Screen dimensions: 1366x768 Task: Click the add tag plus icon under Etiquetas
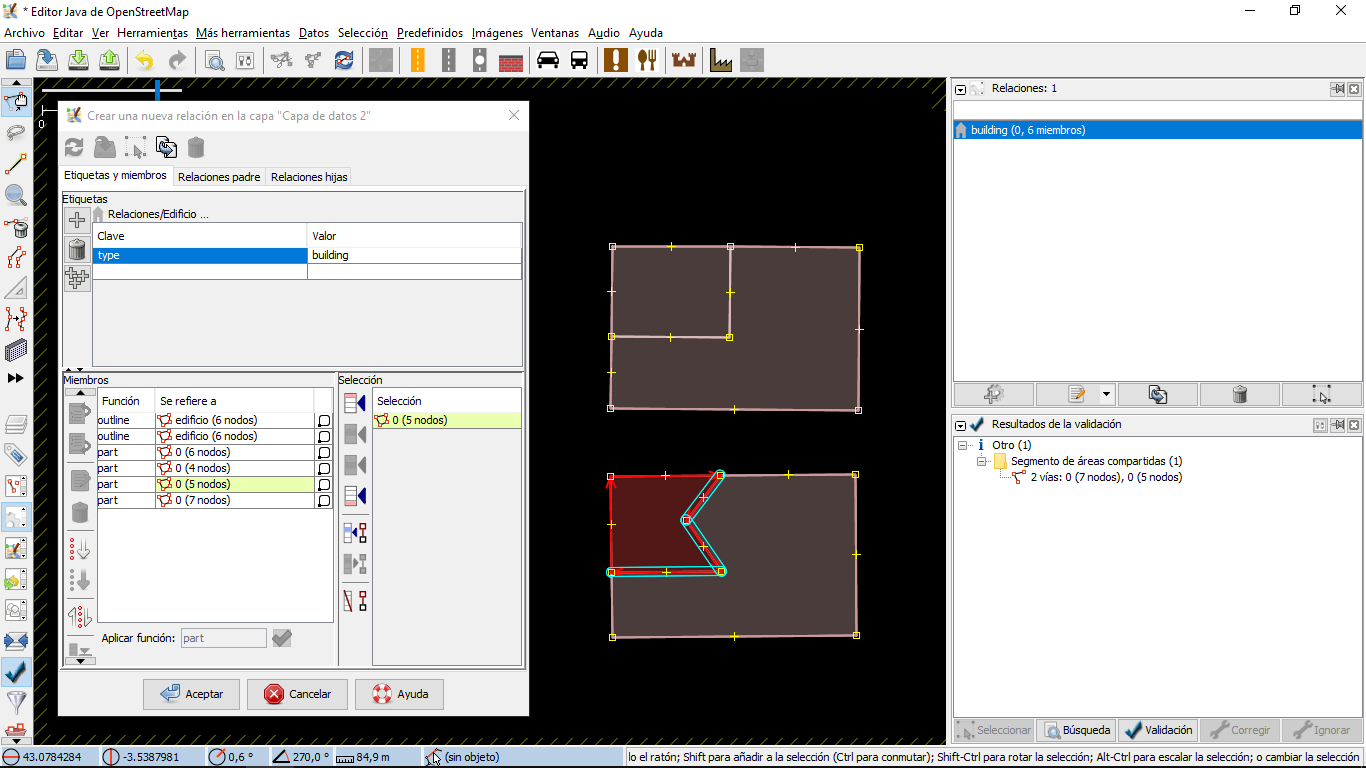click(77, 220)
